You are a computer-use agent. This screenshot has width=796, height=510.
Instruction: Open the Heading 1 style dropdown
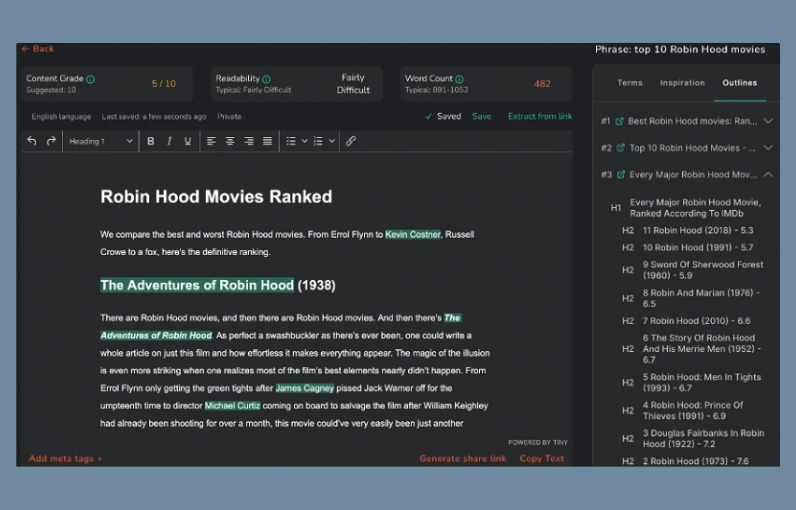coord(100,141)
